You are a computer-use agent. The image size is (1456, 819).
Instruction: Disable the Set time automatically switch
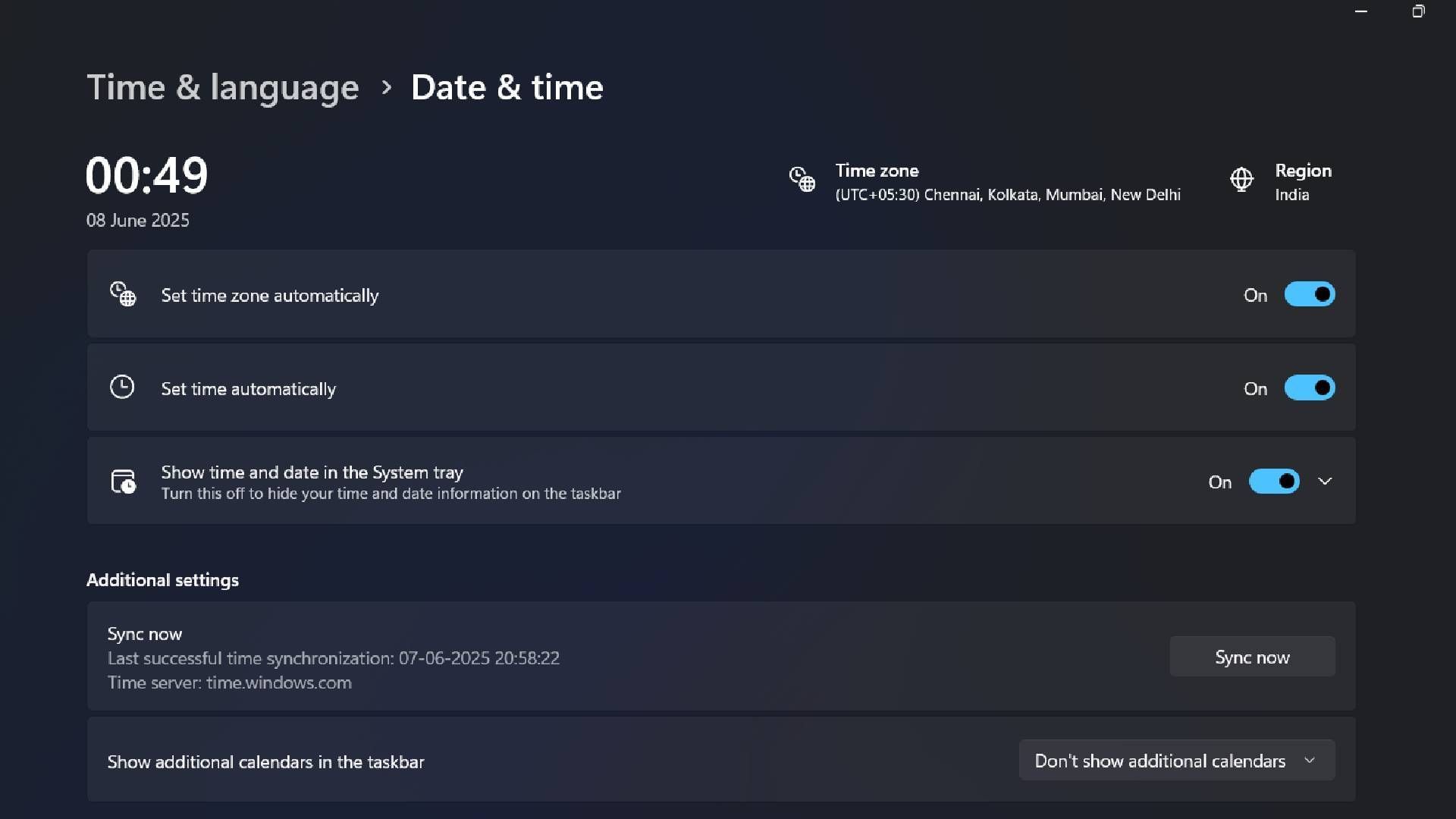[1310, 388]
